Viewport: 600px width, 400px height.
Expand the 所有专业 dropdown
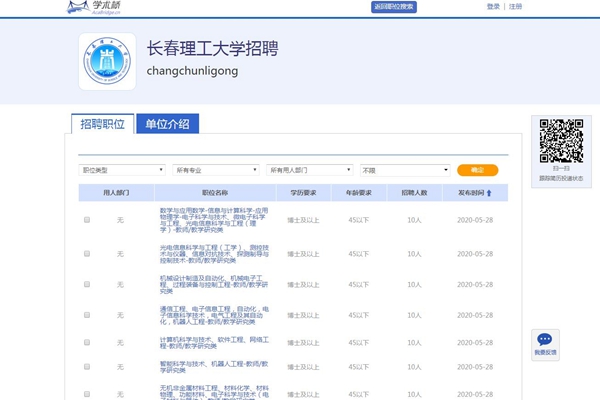(216, 170)
